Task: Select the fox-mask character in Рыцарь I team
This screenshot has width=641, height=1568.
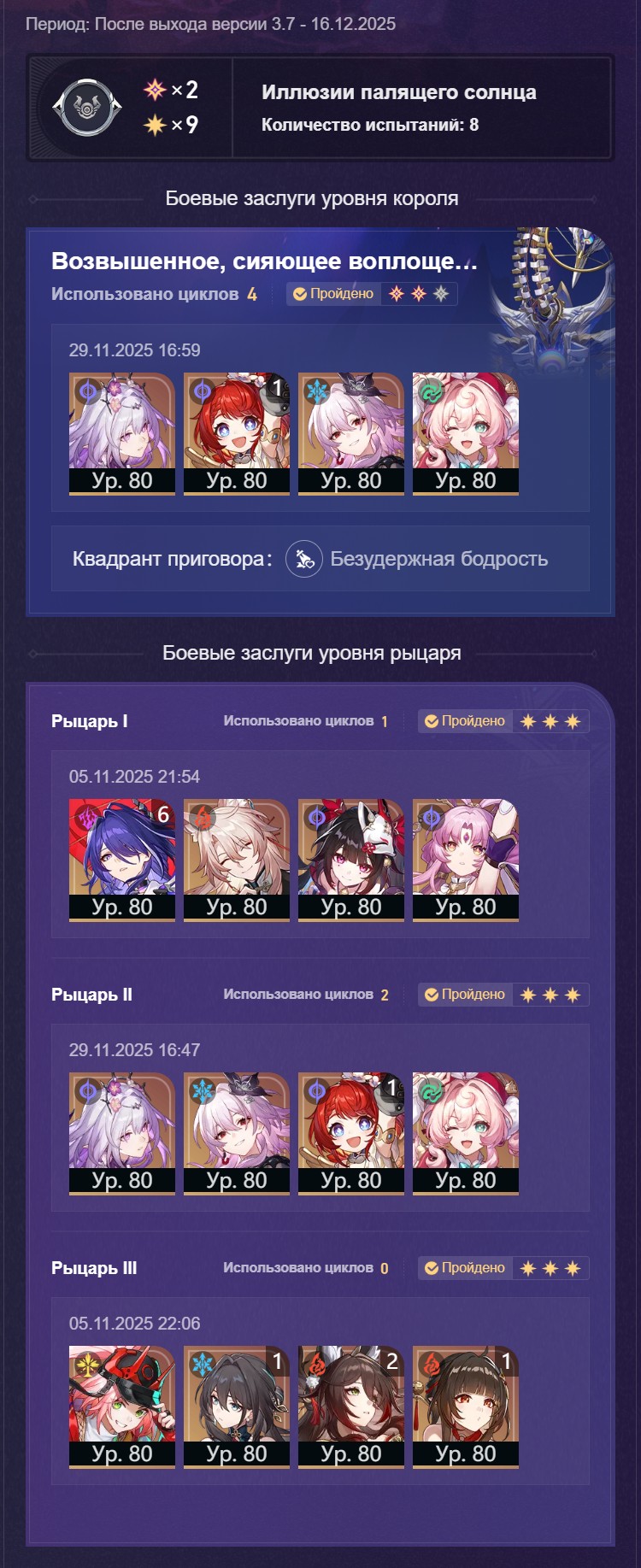Action: pyautogui.click(x=351, y=860)
